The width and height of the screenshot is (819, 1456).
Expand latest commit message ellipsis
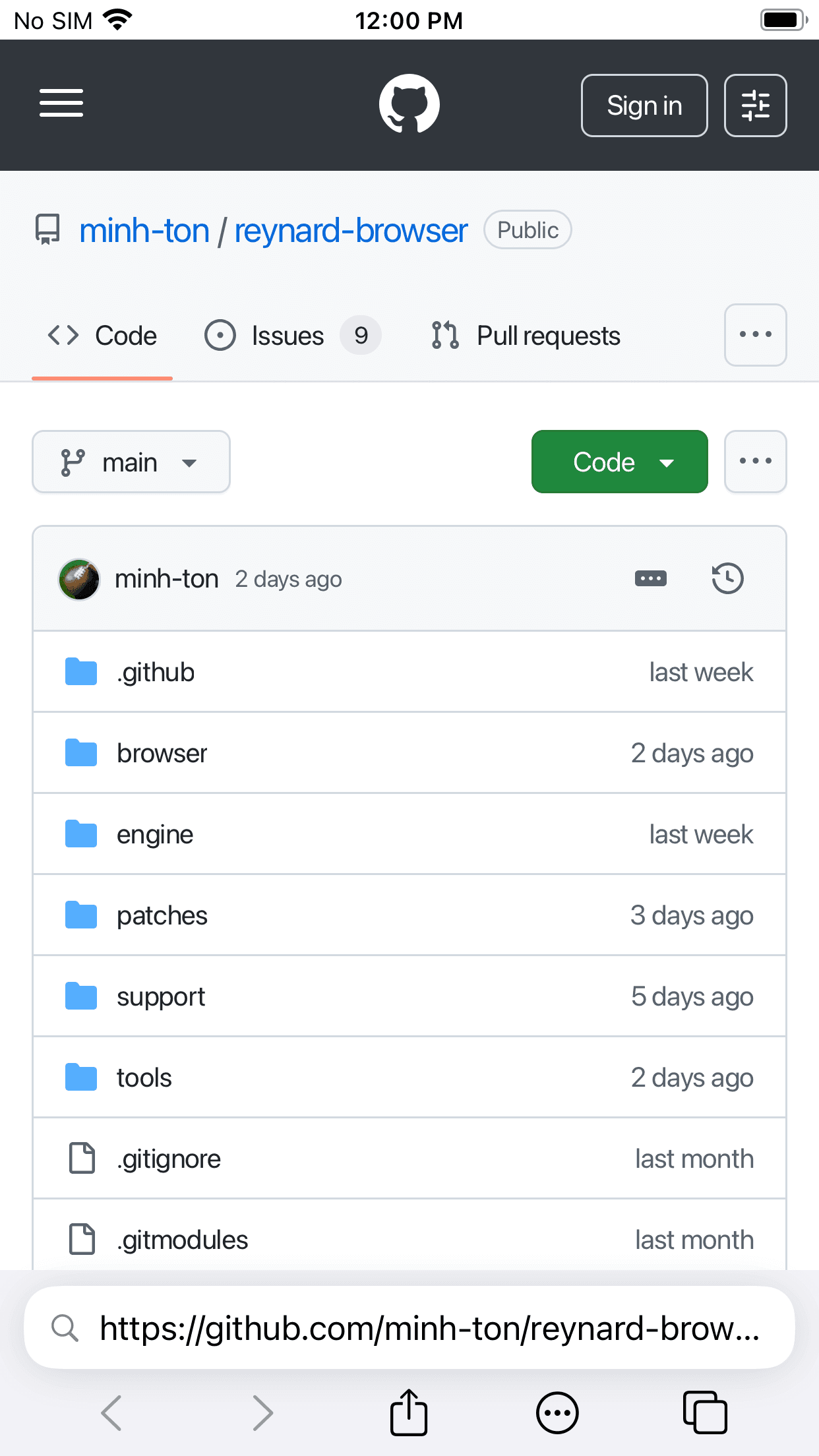[x=650, y=578]
